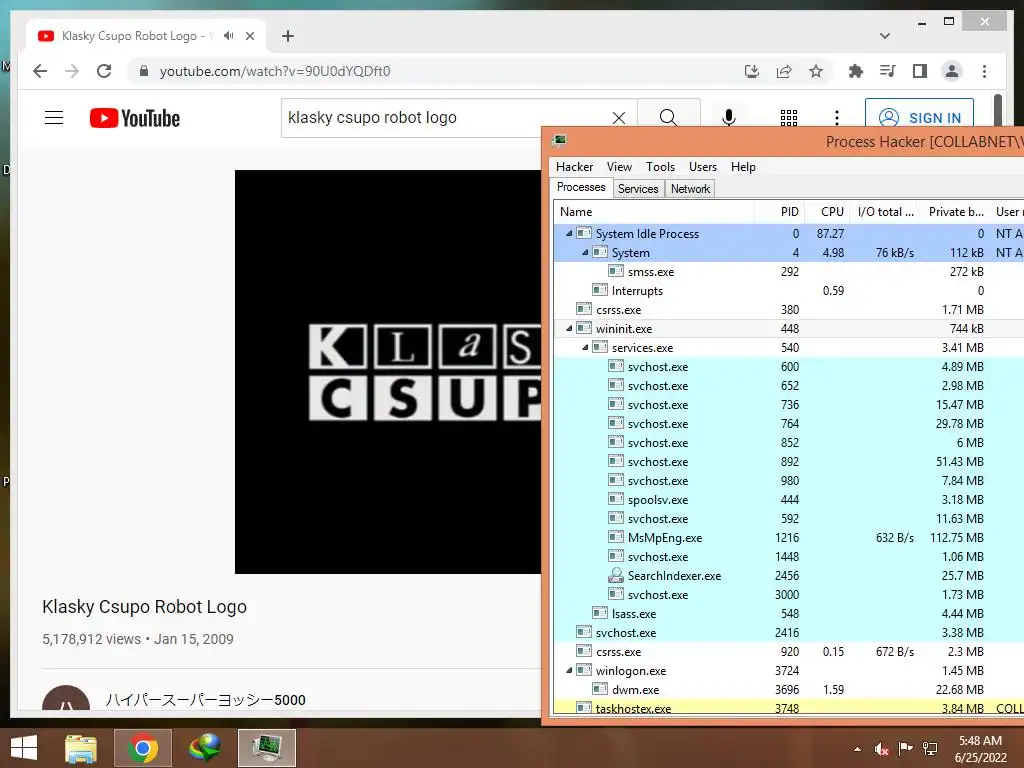Collapse System Idle Process tree node
Screen dimensions: 1024x768
[x=569, y=234]
